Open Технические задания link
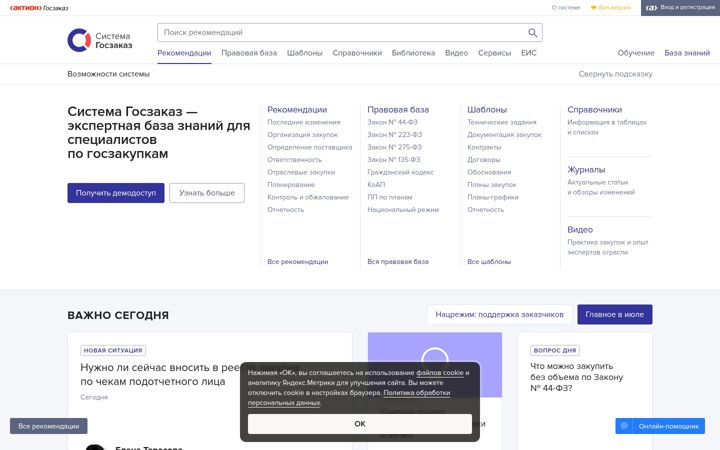The width and height of the screenshot is (720, 450). pos(501,122)
